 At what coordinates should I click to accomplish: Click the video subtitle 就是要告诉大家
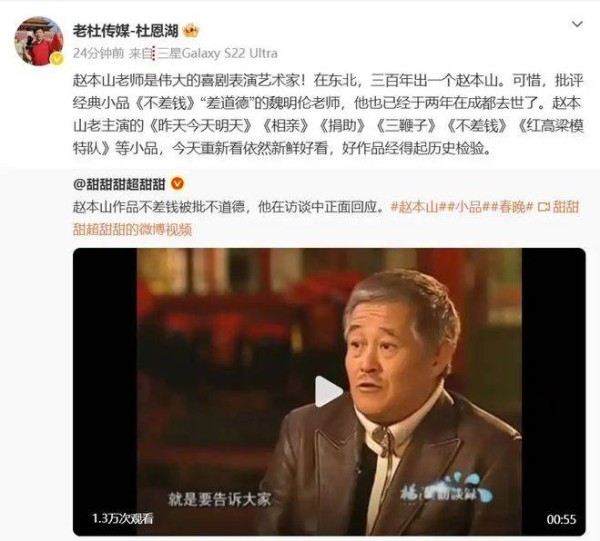[219, 499]
